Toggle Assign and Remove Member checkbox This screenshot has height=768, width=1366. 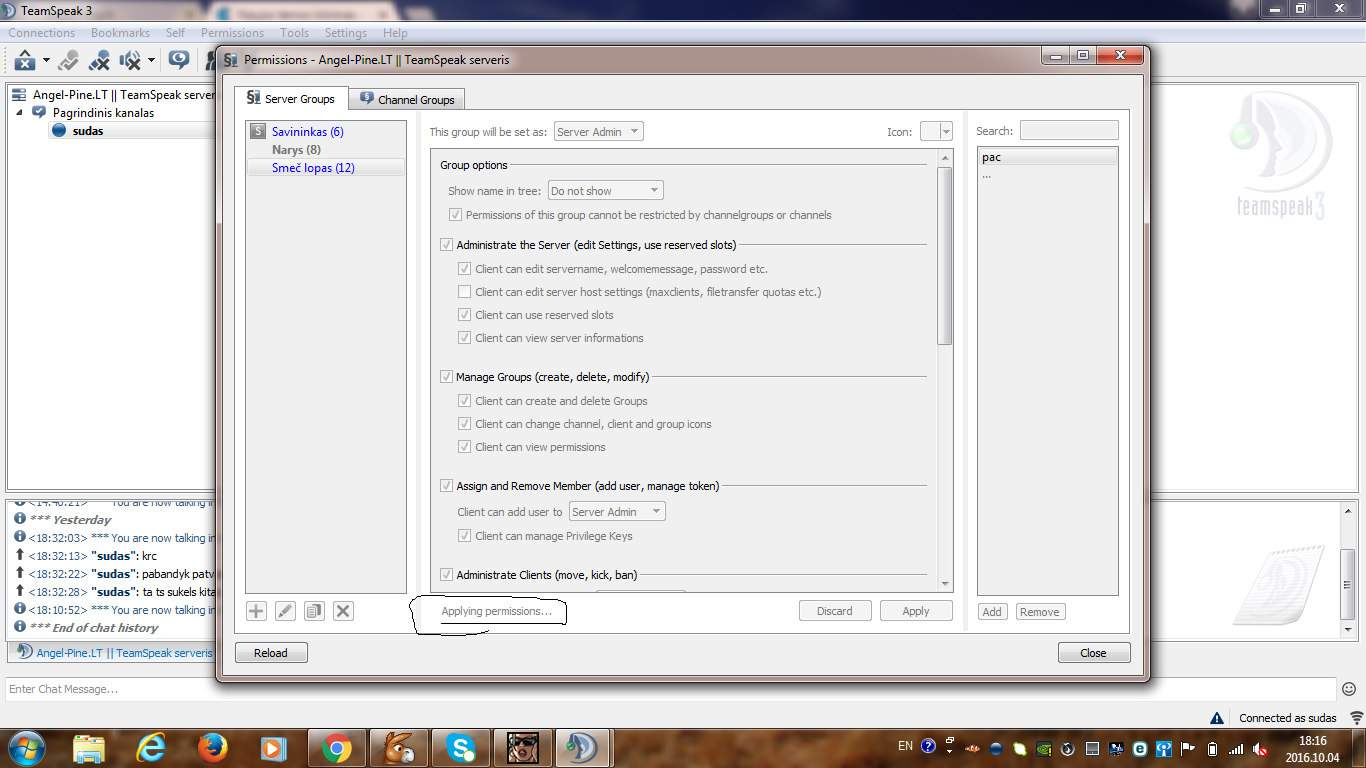click(446, 486)
